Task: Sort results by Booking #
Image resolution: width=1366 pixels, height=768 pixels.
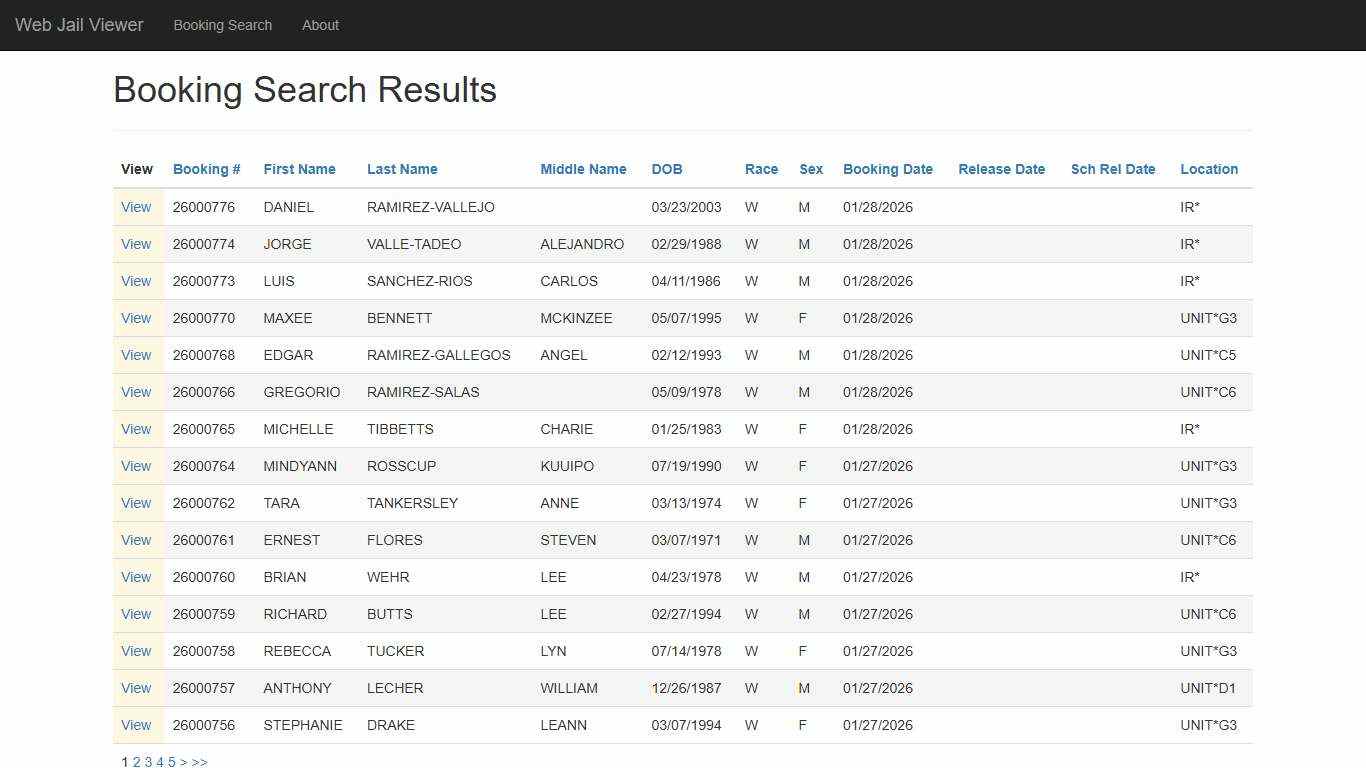Action: (x=206, y=169)
